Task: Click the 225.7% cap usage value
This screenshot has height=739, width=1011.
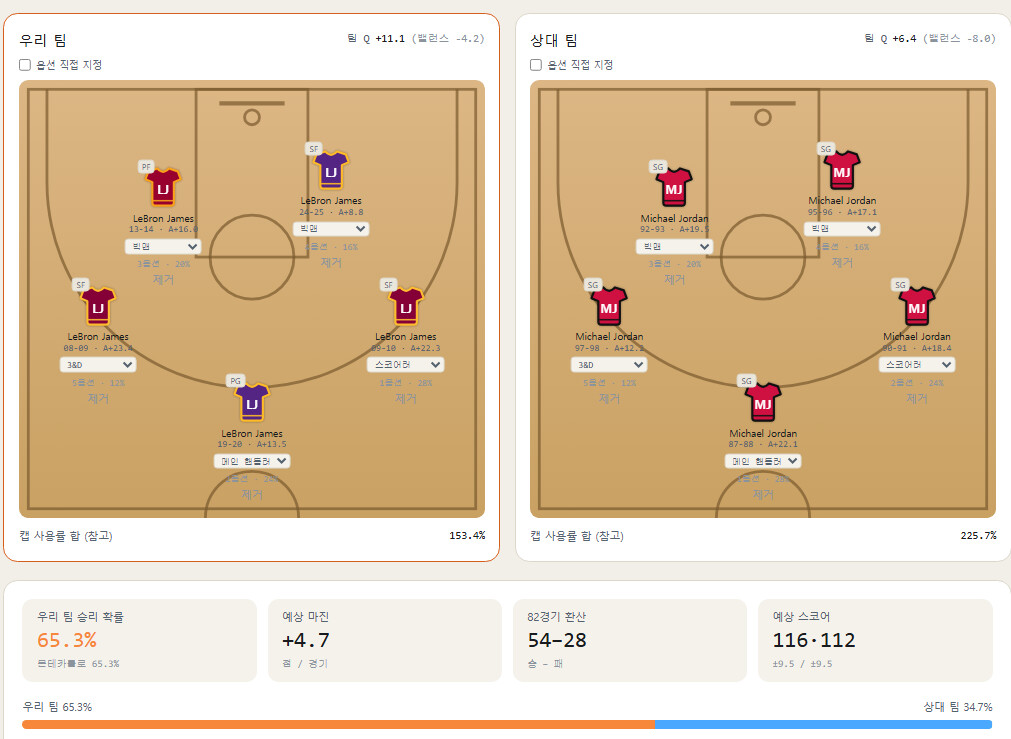Action: [978, 535]
